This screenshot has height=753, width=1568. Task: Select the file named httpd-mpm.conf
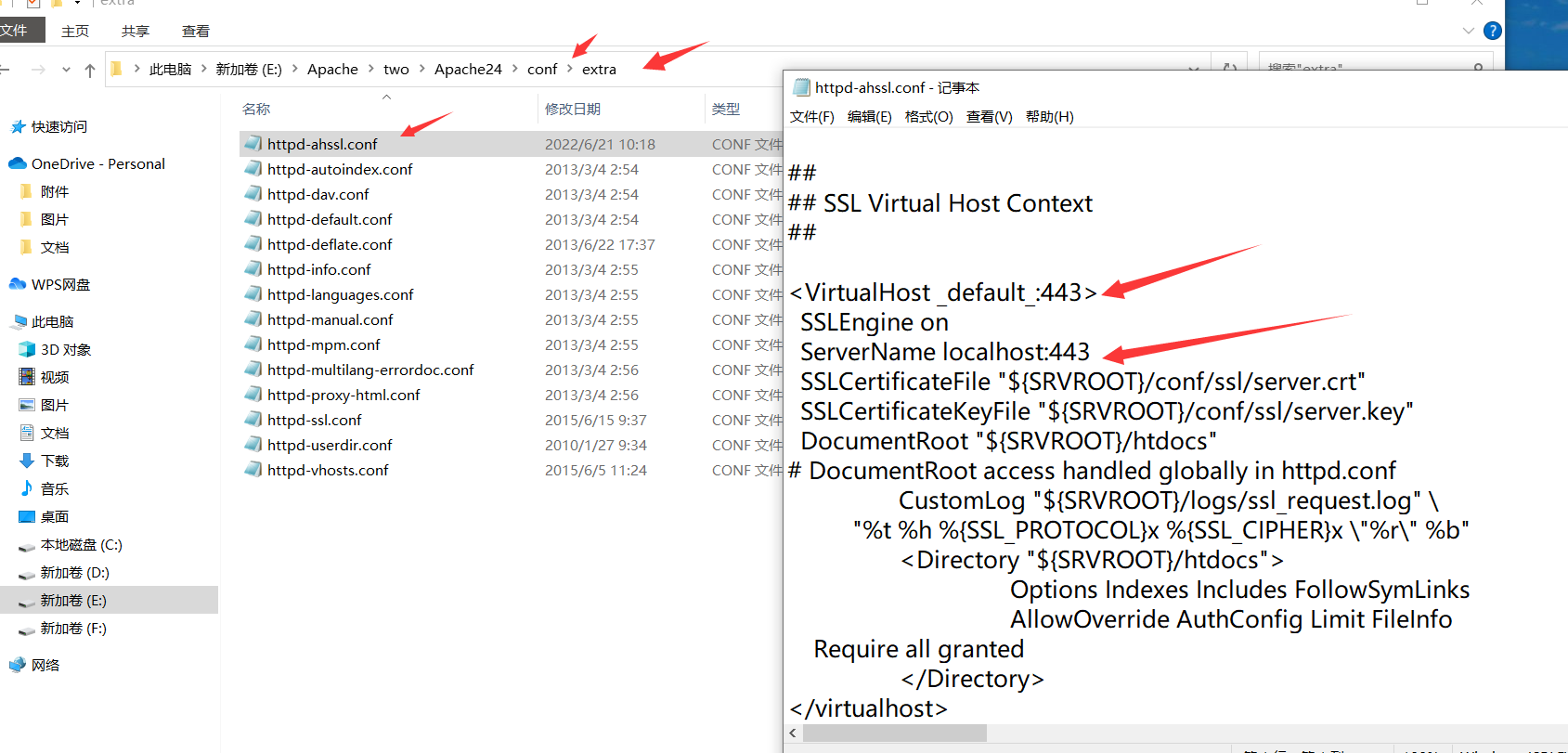pyautogui.click(x=324, y=344)
